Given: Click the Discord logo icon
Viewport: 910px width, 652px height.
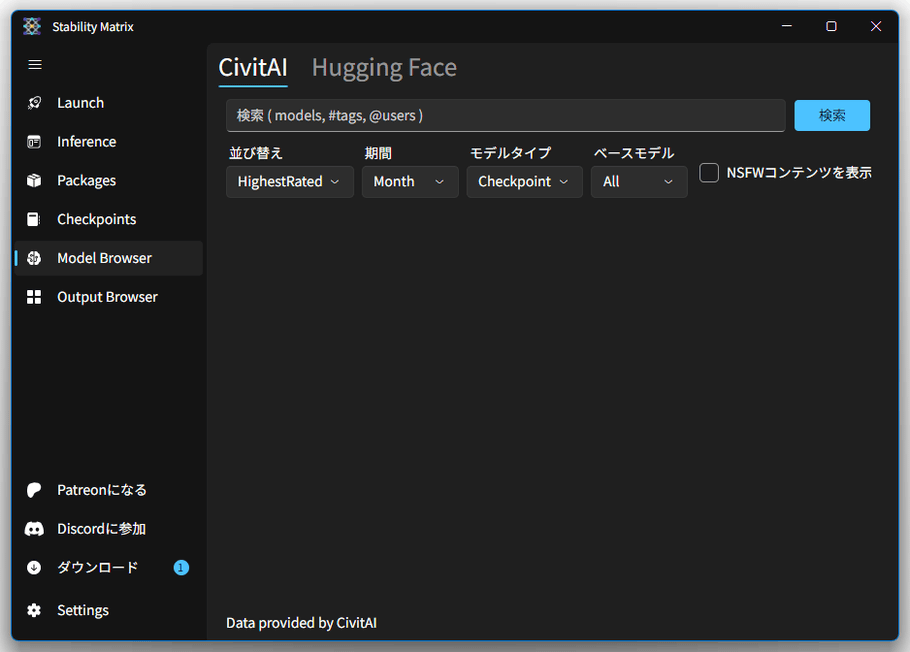Looking at the screenshot, I should click(x=34, y=529).
